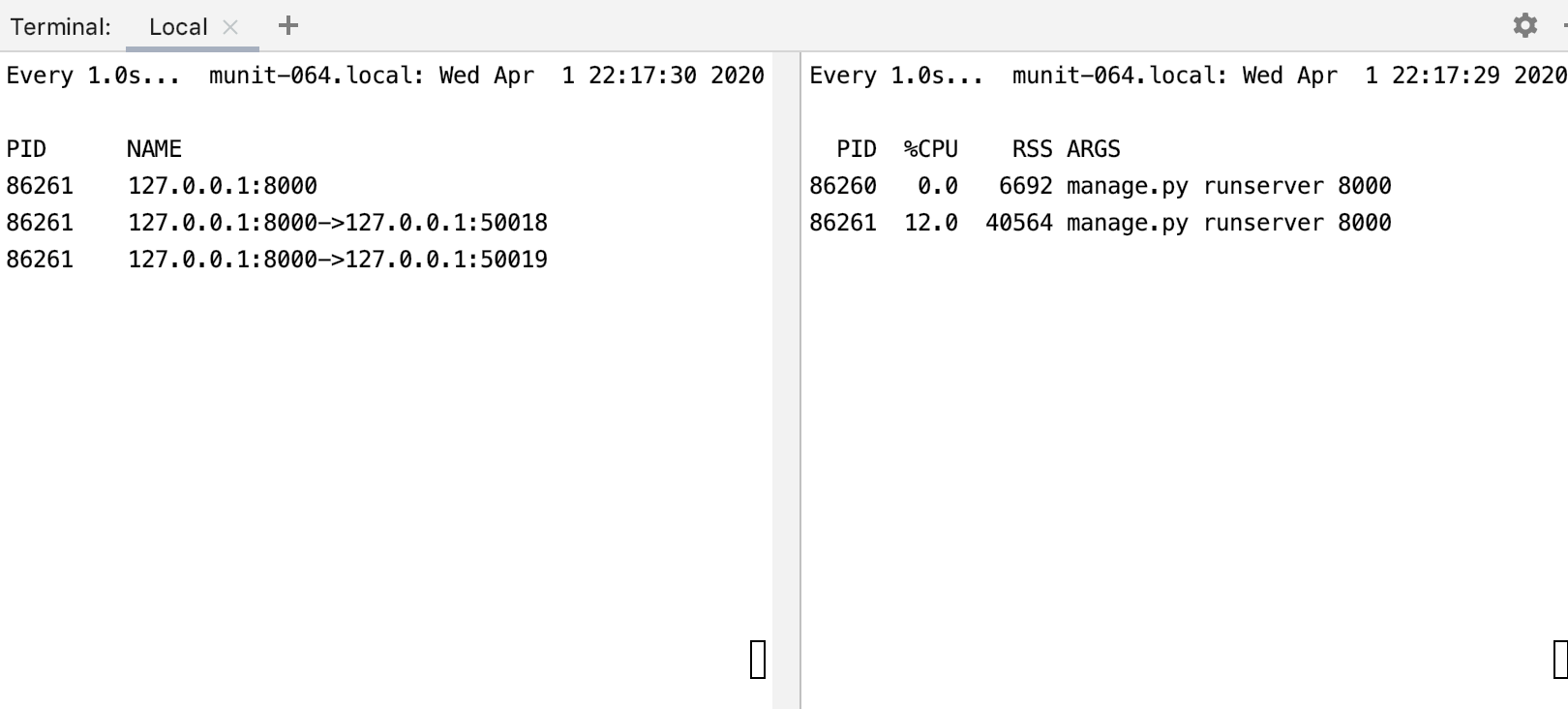Image resolution: width=1568 pixels, height=709 pixels.
Task: Click the right pane watch timestamp 22:17:29
Action: (x=1446, y=76)
